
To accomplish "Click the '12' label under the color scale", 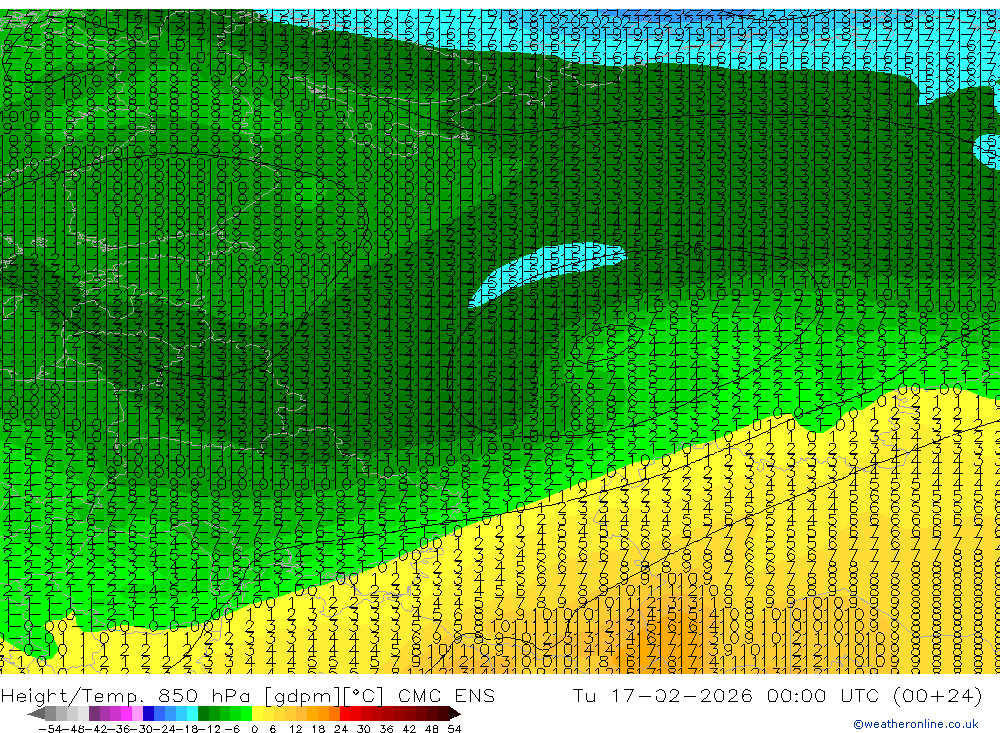I will [296, 729].
